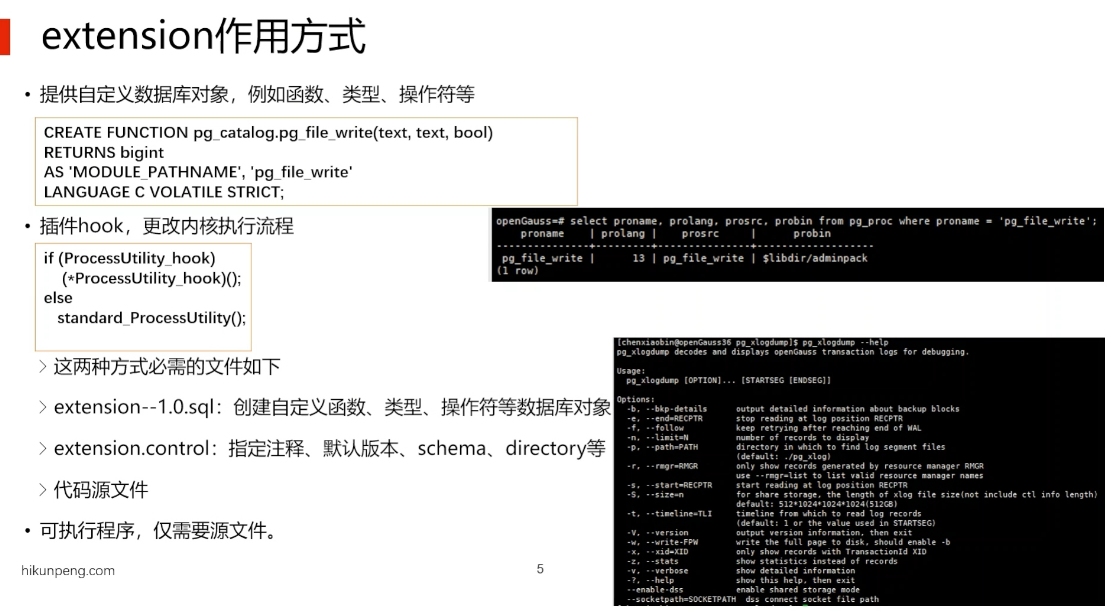Click the "-V, --version" option

click(657, 533)
